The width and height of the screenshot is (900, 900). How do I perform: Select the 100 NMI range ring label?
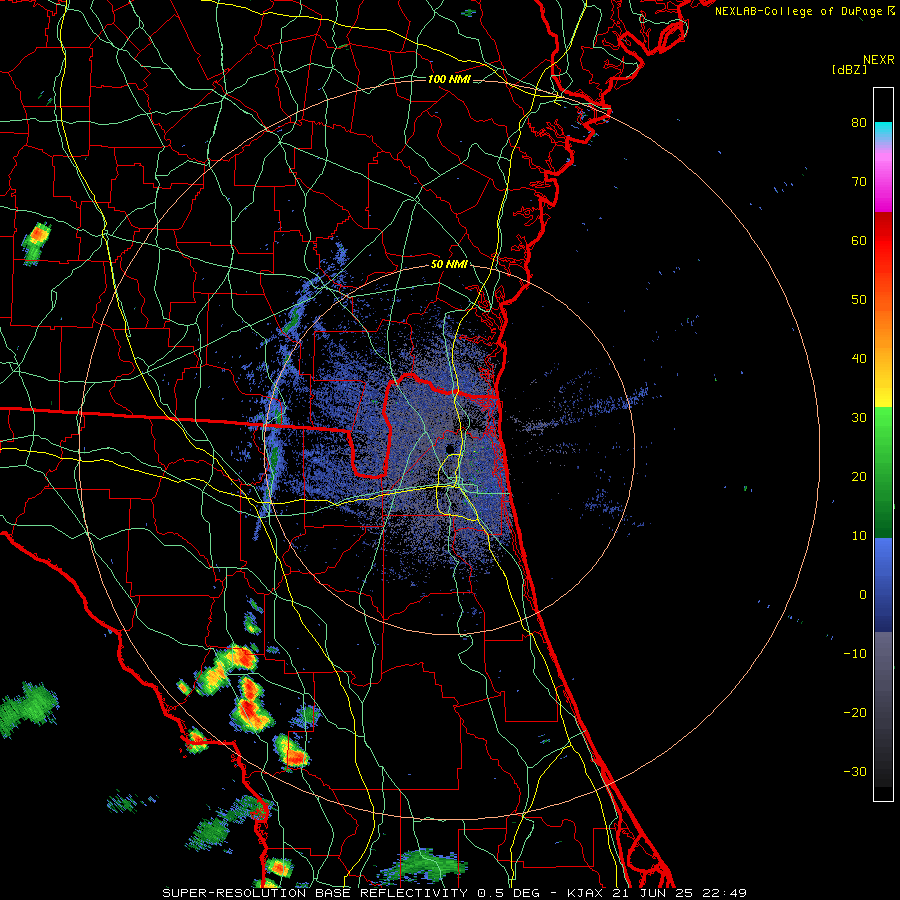[x=449, y=79]
